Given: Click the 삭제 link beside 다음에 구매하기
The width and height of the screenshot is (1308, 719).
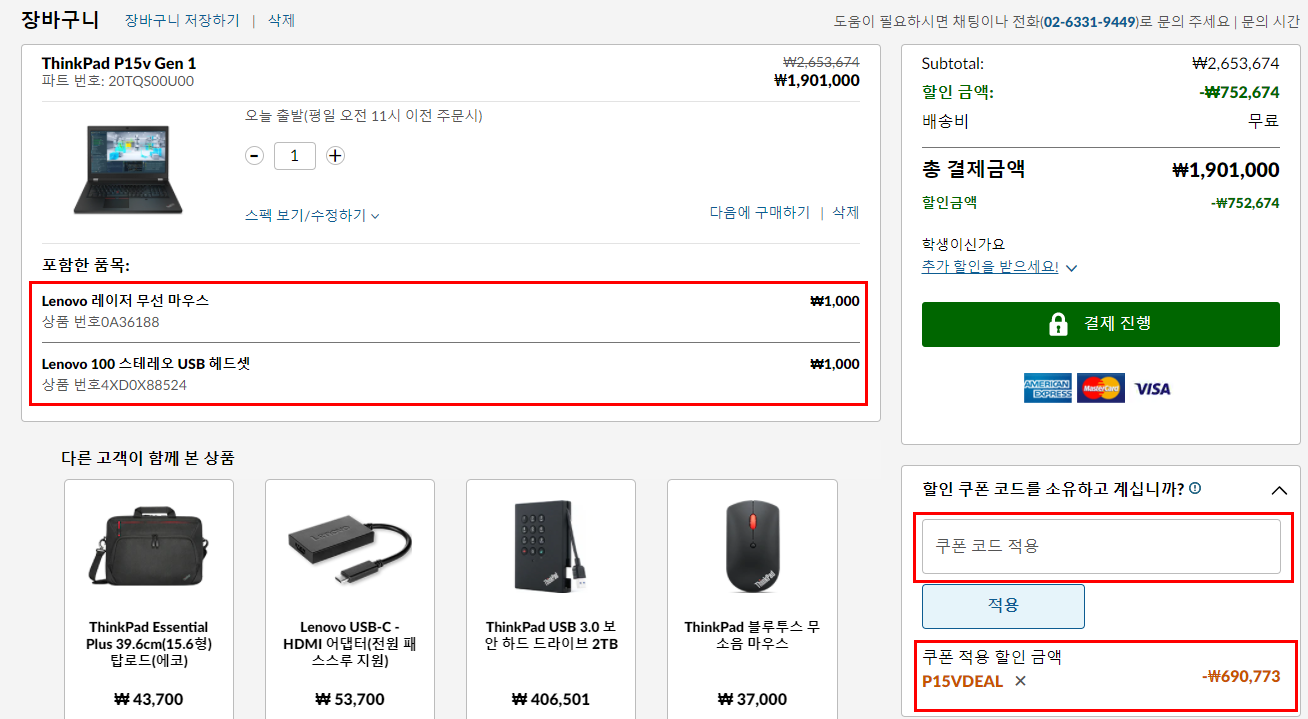Looking at the screenshot, I should click(846, 212).
